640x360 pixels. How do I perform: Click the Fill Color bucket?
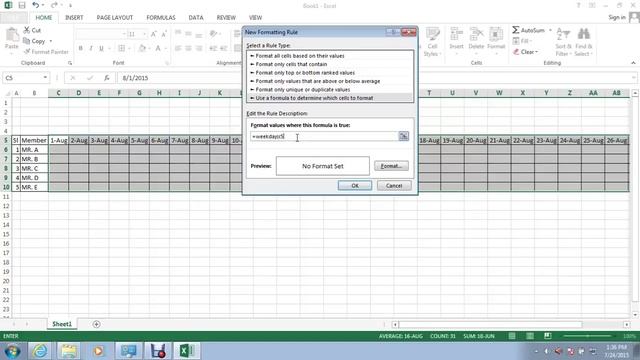coord(142,48)
